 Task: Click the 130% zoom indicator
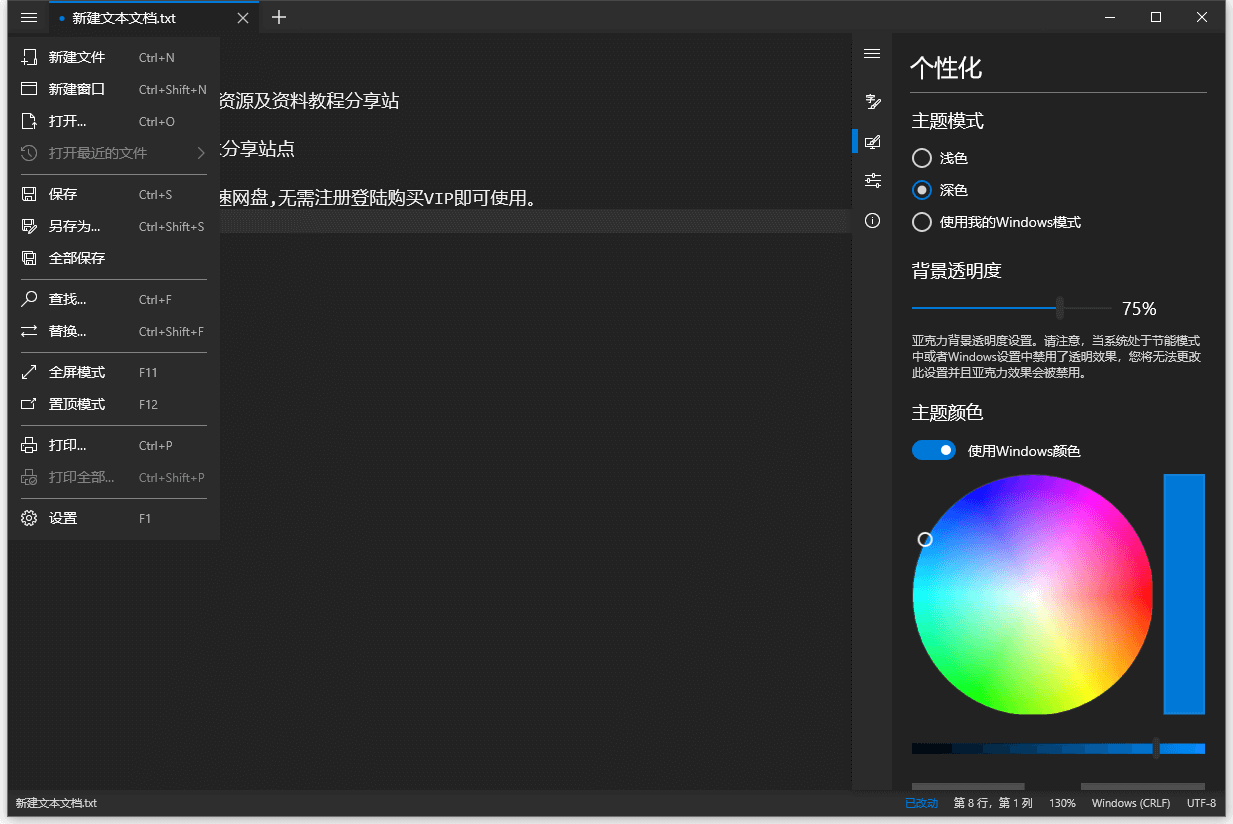(1063, 803)
